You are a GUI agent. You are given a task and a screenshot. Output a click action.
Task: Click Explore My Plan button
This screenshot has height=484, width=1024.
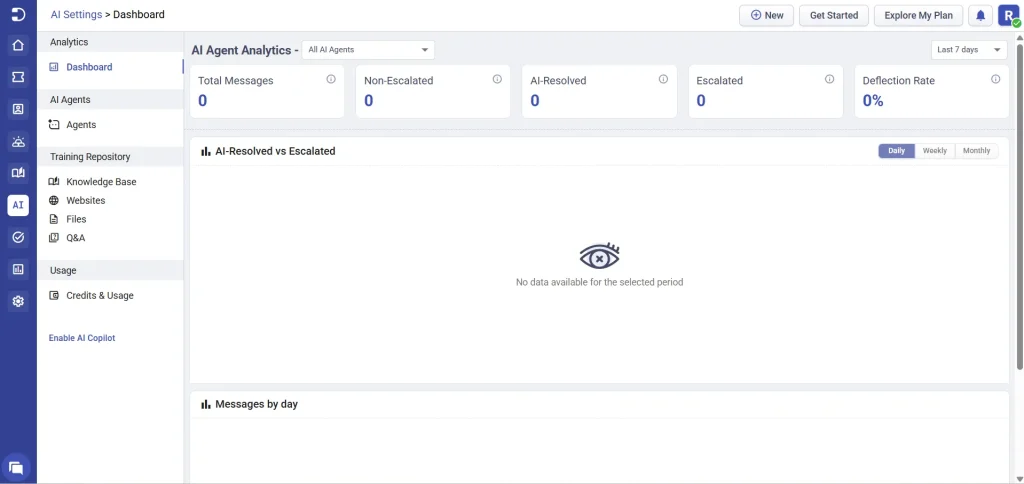point(918,15)
